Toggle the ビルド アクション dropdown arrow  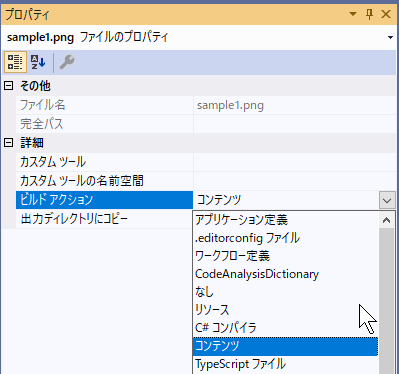(x=387, y=200)
